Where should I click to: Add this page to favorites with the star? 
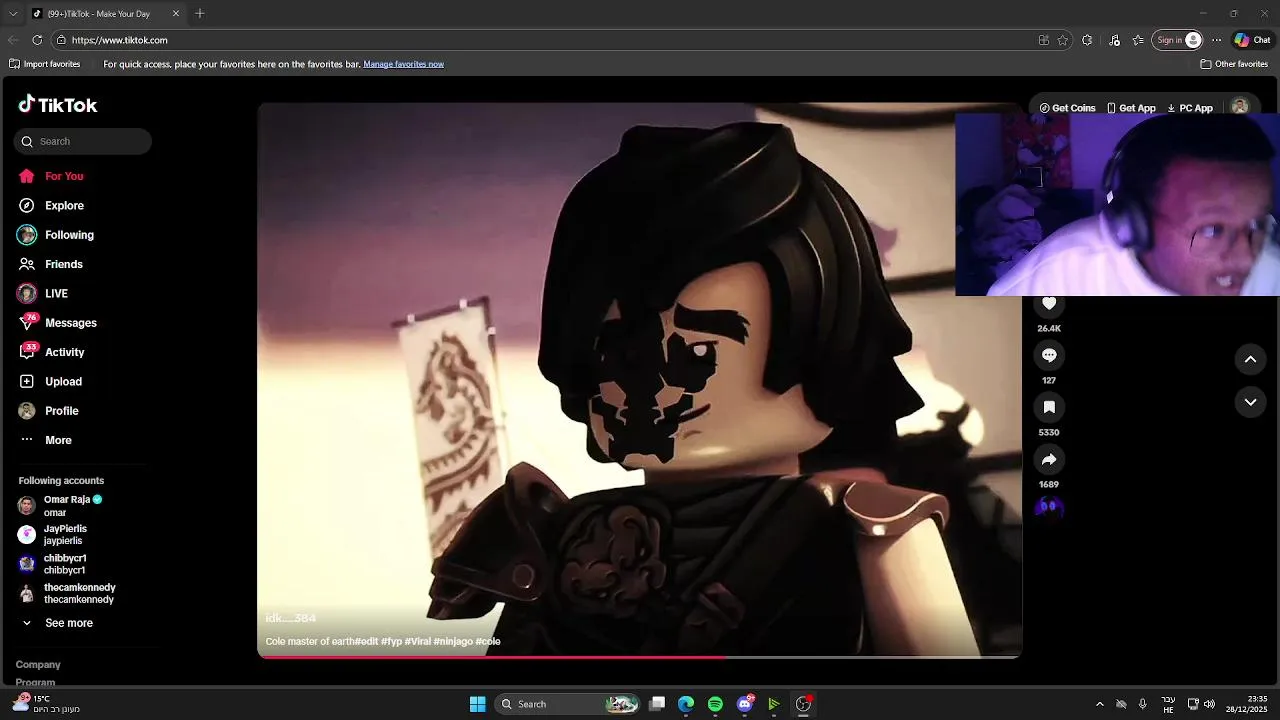click(1063, 40)
